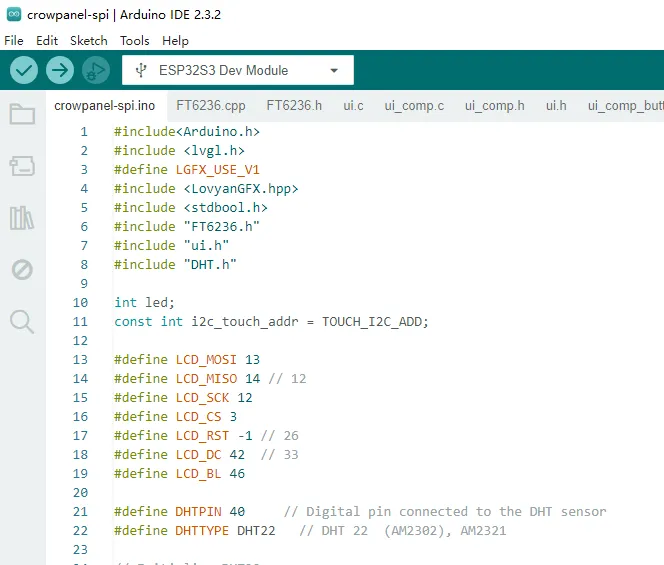Open the File menu
Viewport: 664px width, 565px height.
(14, 41)
